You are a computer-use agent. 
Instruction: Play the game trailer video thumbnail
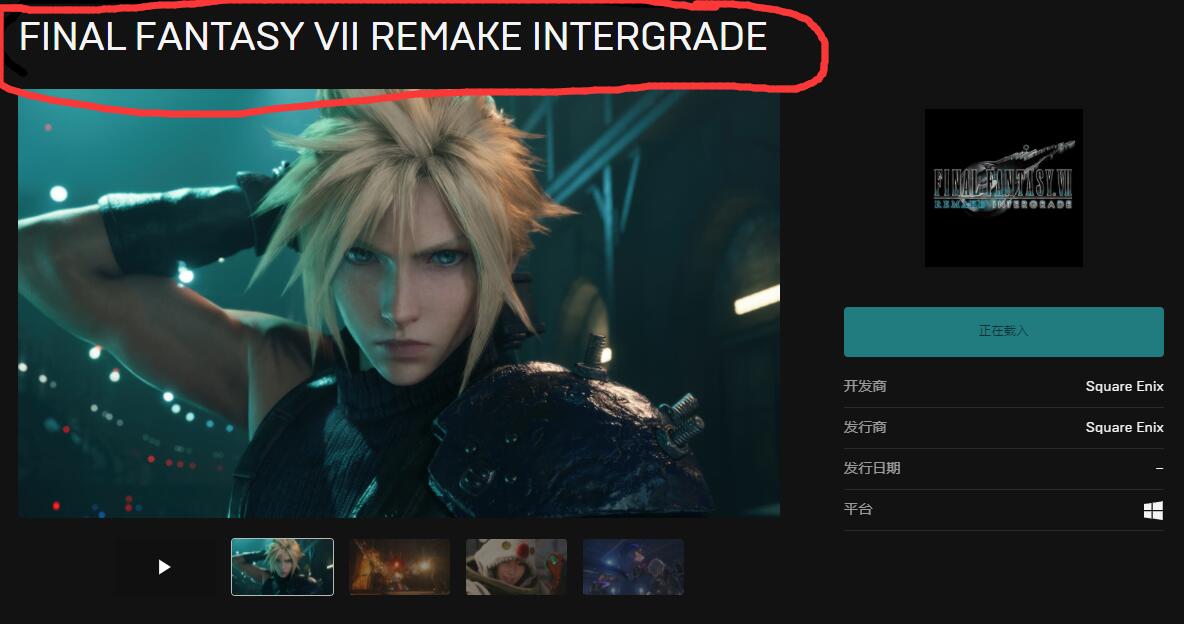pos(165,567)
